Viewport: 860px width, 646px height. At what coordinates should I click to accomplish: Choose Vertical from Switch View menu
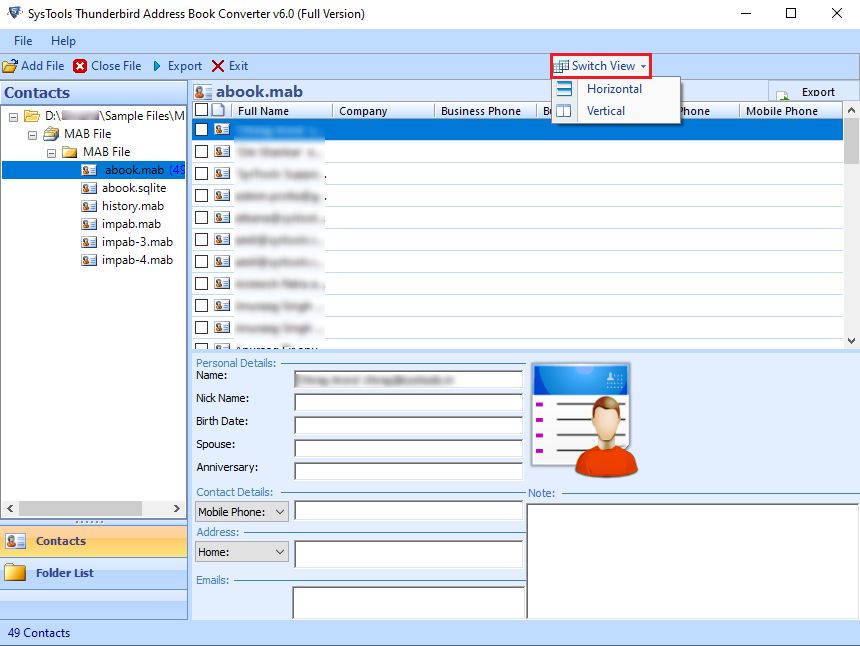tap(606, 111)
